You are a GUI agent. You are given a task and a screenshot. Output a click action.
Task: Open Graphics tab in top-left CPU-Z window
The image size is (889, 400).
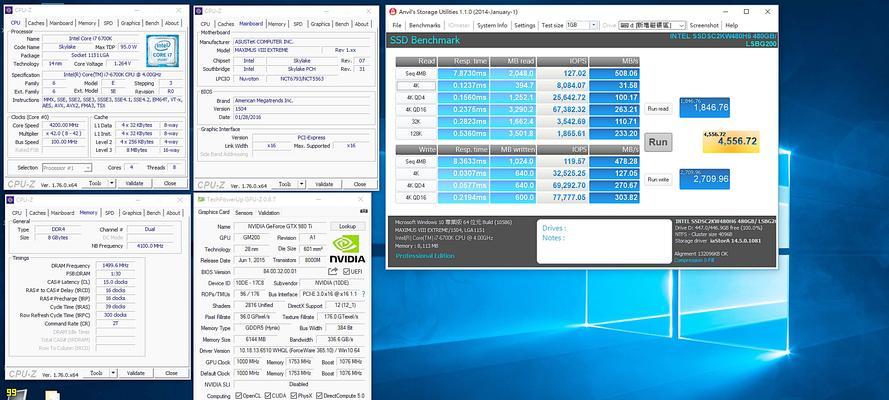coord(130,23)
